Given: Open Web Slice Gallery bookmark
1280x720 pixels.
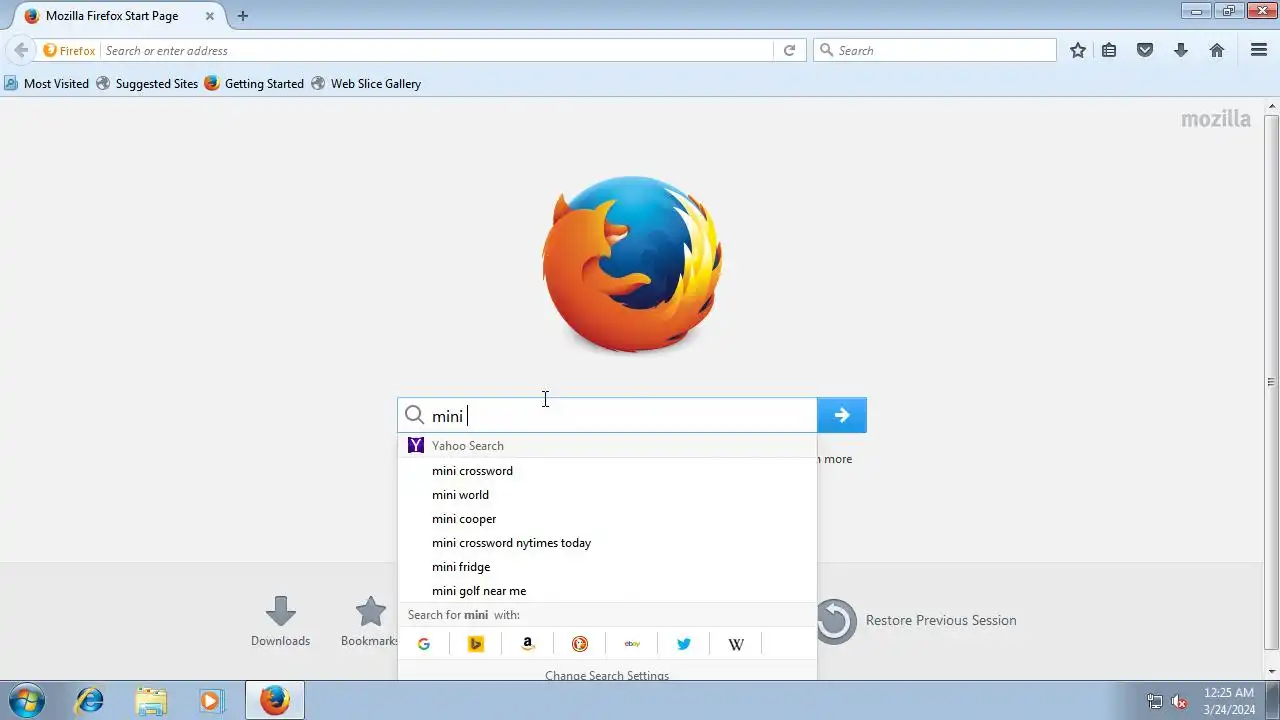Looking at the screenshot, I should (366, 84).
